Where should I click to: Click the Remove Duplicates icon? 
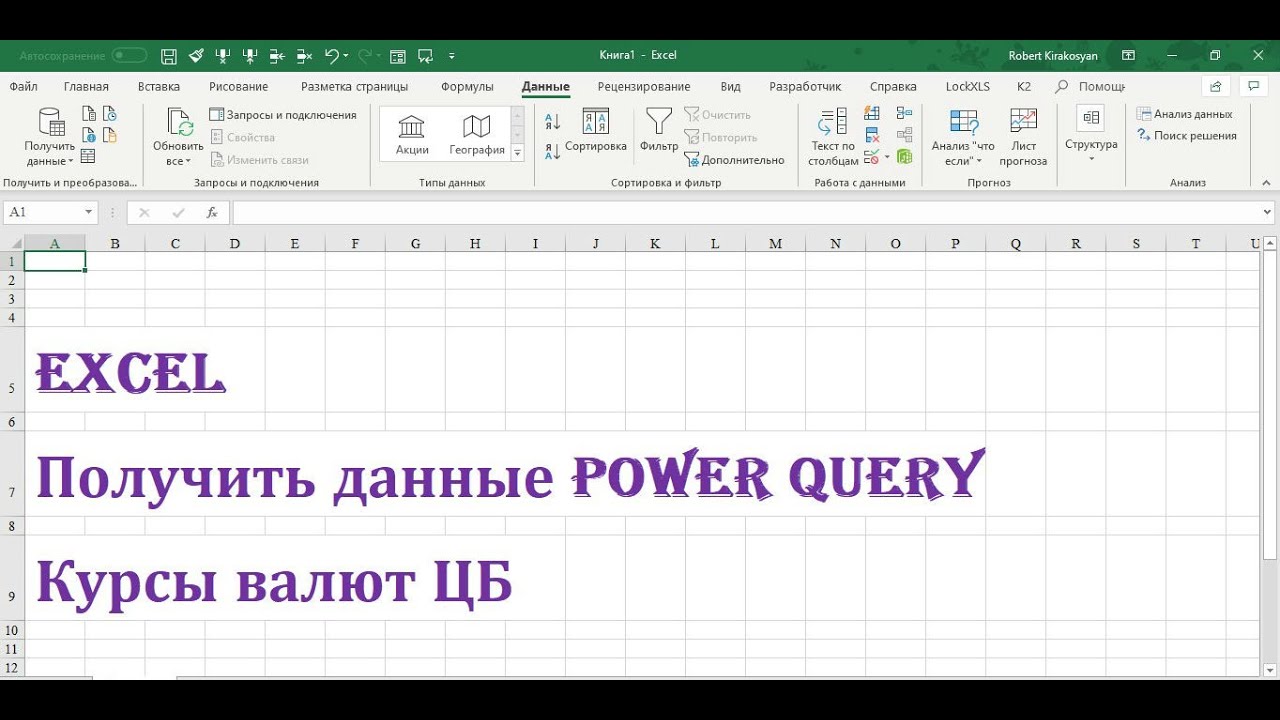coord(872,135)
